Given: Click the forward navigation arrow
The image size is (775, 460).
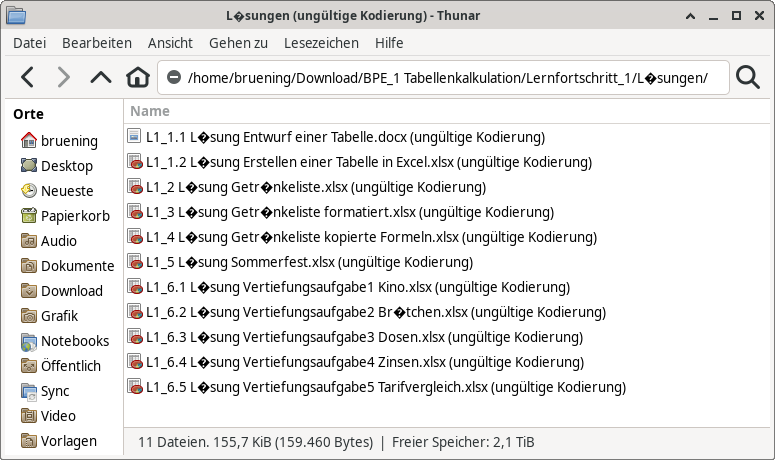Looking at the screenshot, I should [x=63, y=77].
